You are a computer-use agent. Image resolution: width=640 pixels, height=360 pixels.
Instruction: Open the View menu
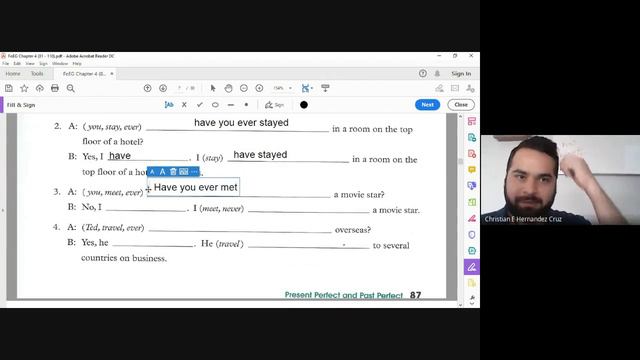point(30,64)
